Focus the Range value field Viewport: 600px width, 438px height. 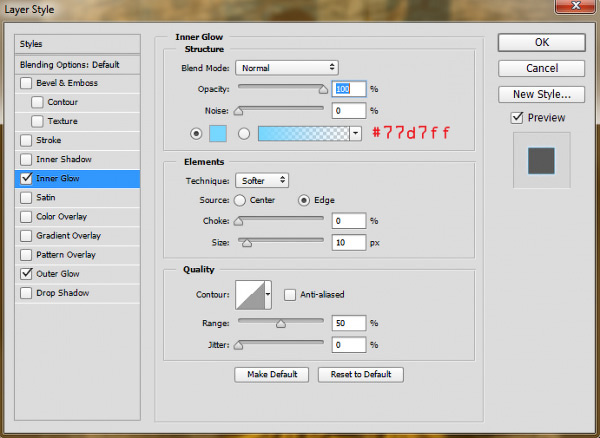pyautogui.click(x=349, y=323)
